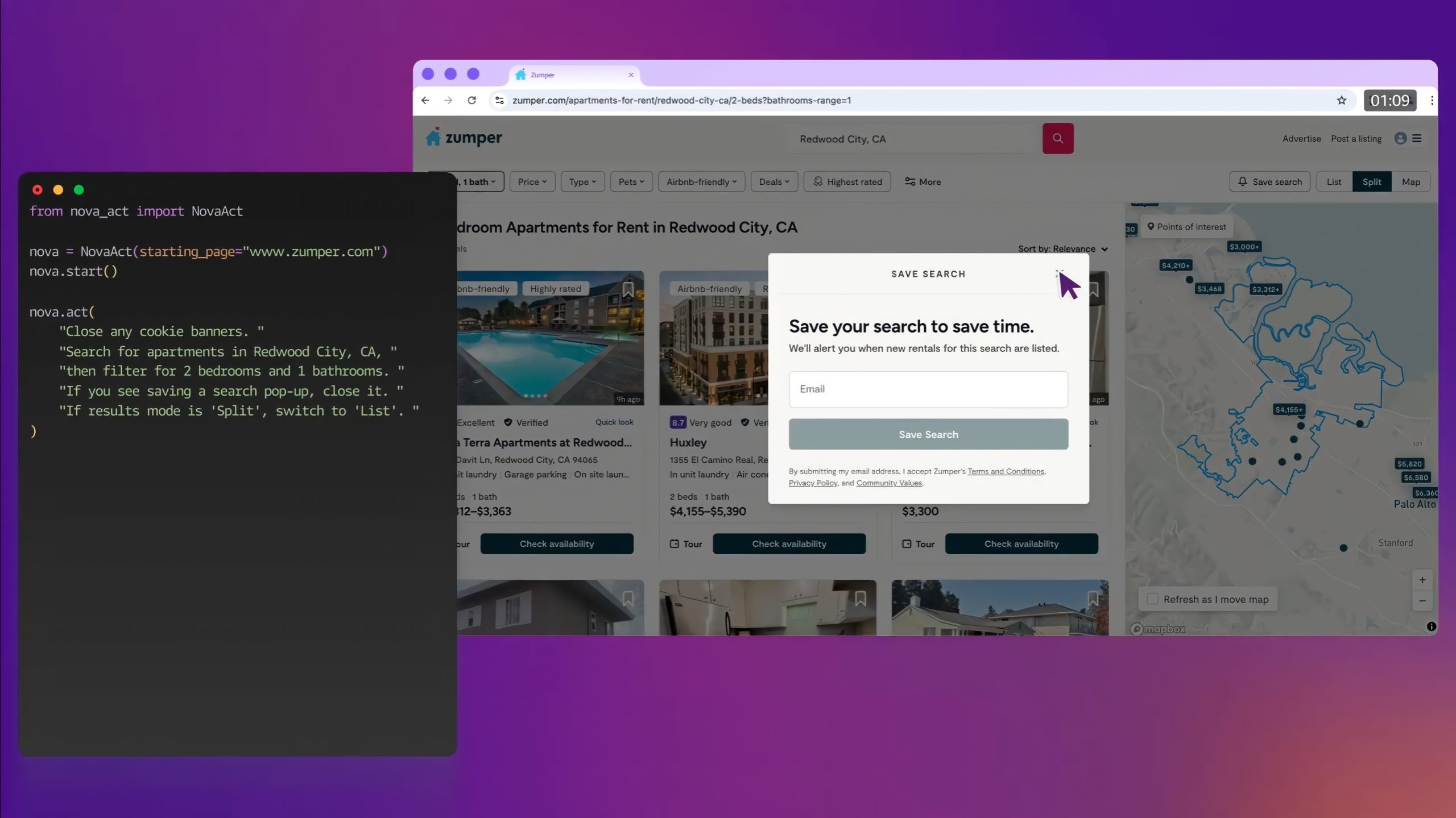Switch results view to List
This screenshot has height=818, width=1456.
(1334, 181)
